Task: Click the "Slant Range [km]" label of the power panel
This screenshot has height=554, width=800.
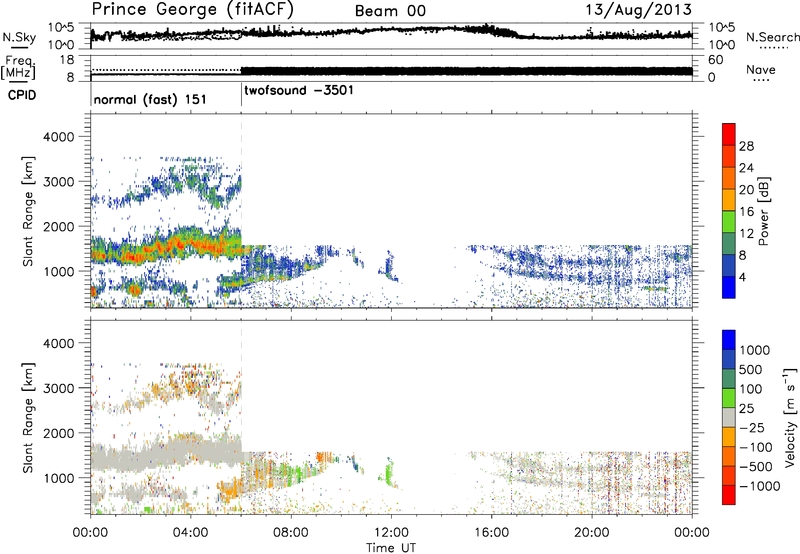Action: tap(28, 211)
